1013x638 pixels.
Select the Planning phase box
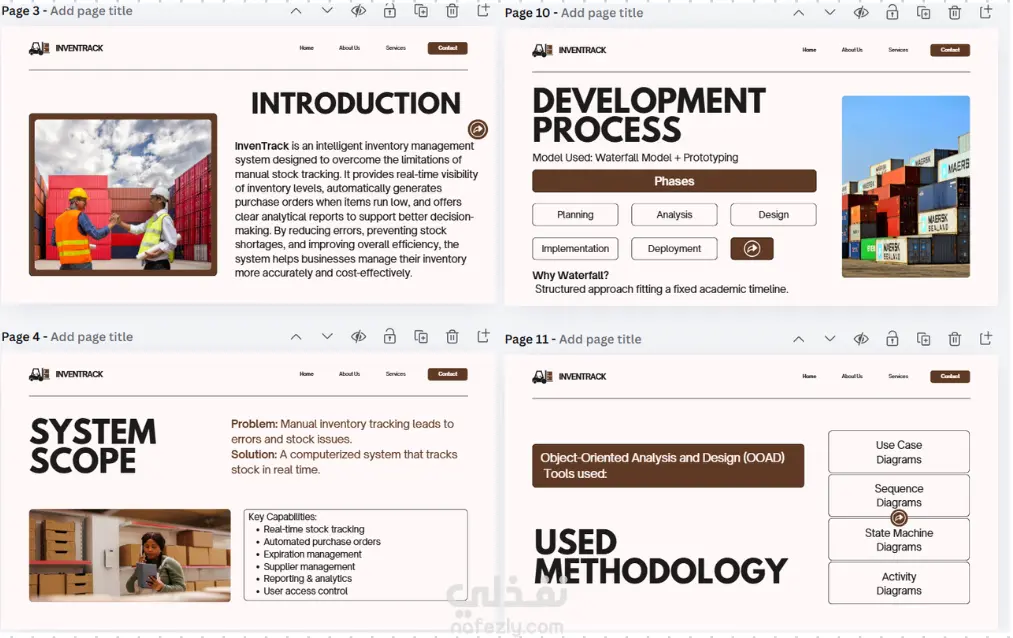[x=575, y=214]
